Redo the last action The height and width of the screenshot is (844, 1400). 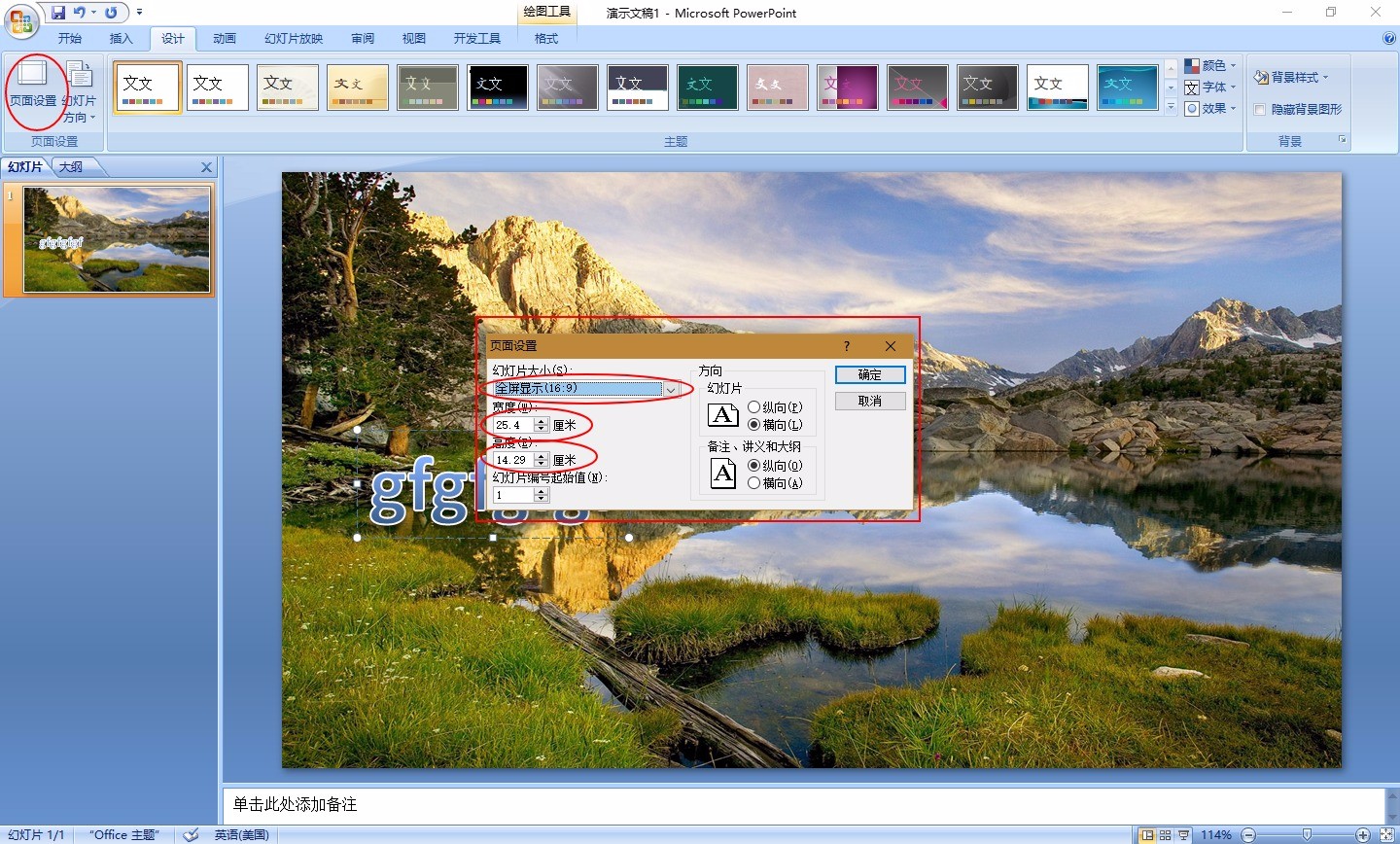tap(111, 13)
